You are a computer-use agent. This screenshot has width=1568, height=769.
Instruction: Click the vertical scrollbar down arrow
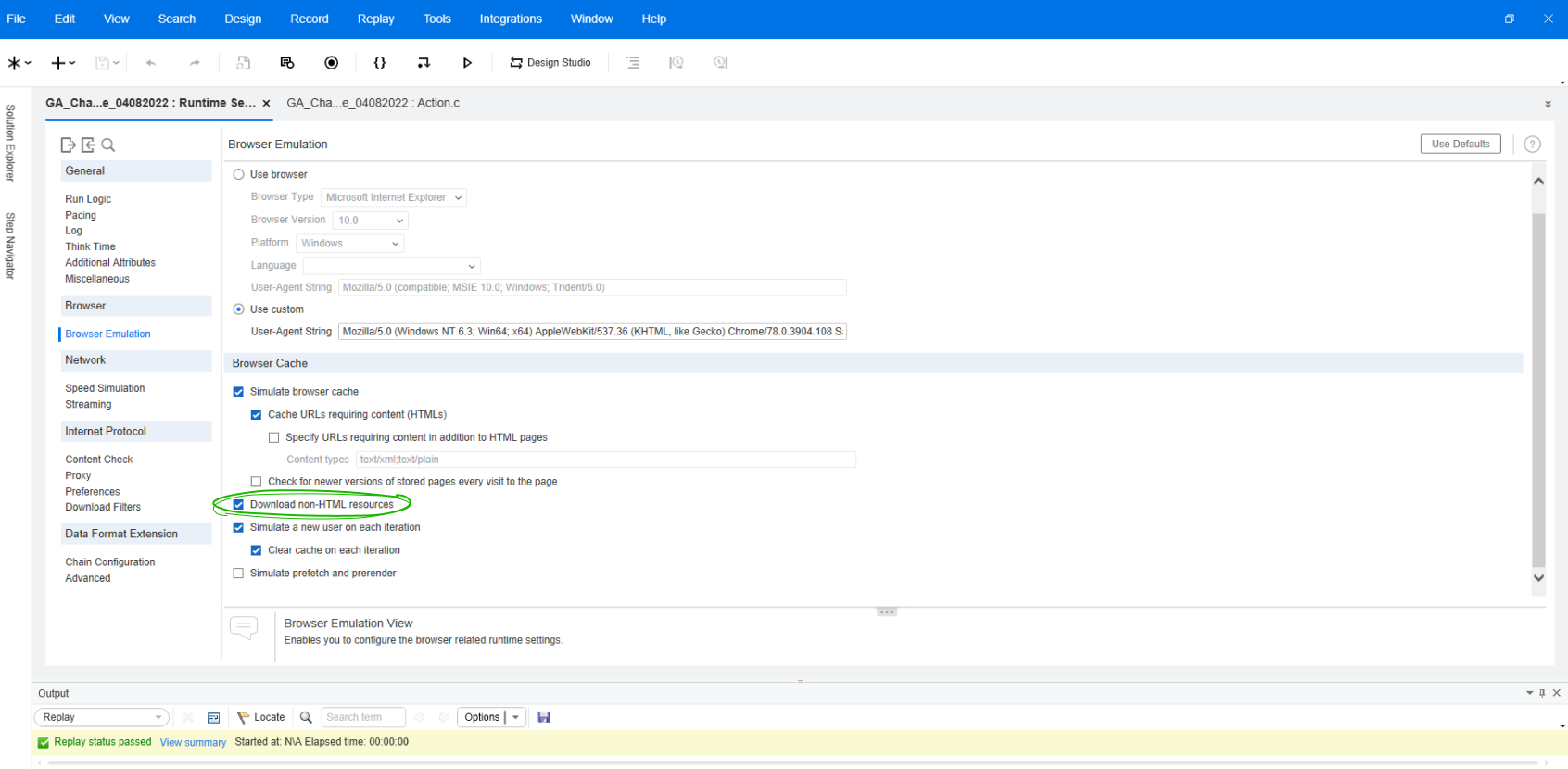click(x=1538, y=577)
